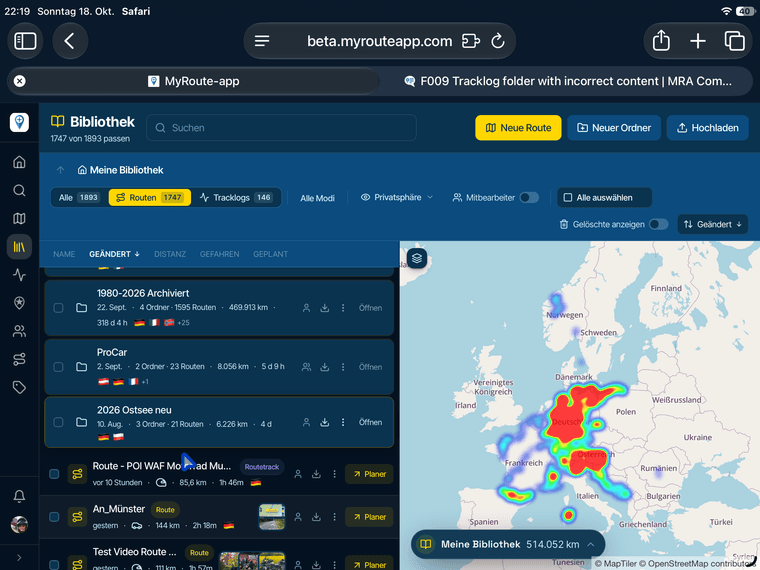Screen dimensions: 760x570
Task: Toggle the Mitbearbeiter switch
Action: click(529, 198)
